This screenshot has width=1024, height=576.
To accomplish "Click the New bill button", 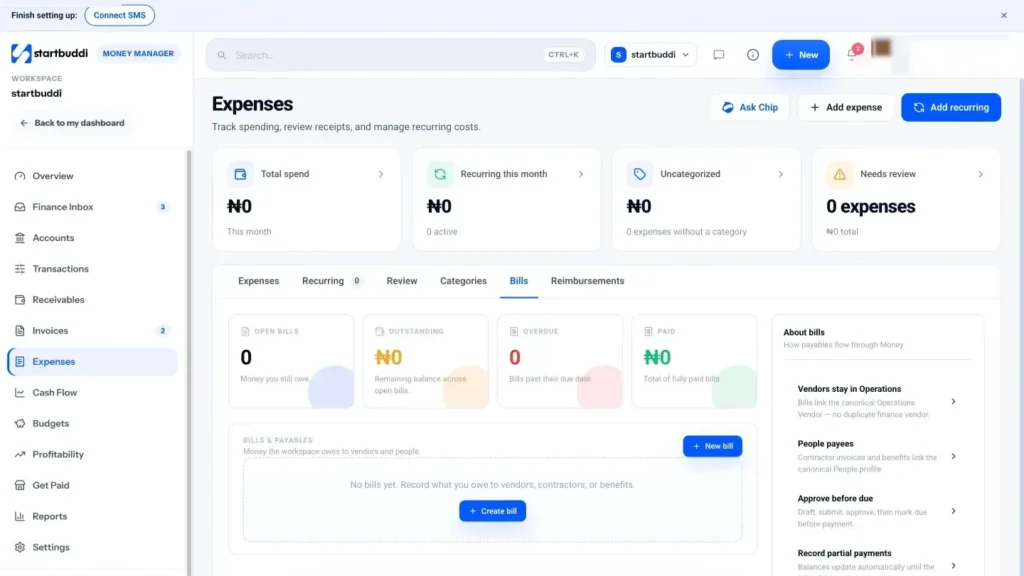I will tap(712, 446).
